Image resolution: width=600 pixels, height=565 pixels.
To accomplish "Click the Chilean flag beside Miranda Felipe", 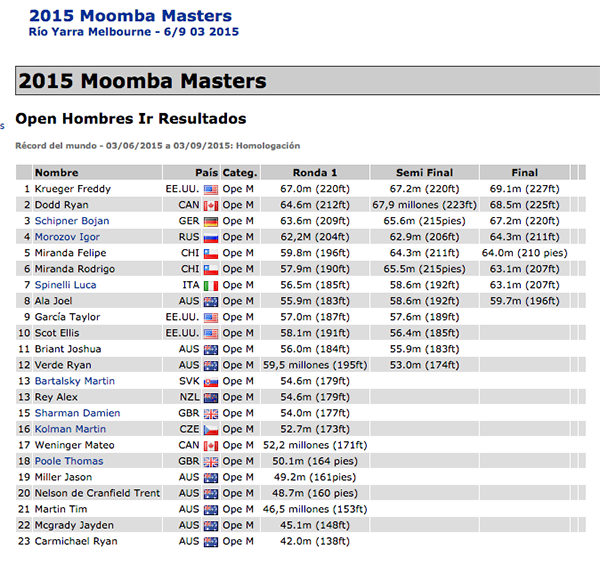I will [210, 253].
